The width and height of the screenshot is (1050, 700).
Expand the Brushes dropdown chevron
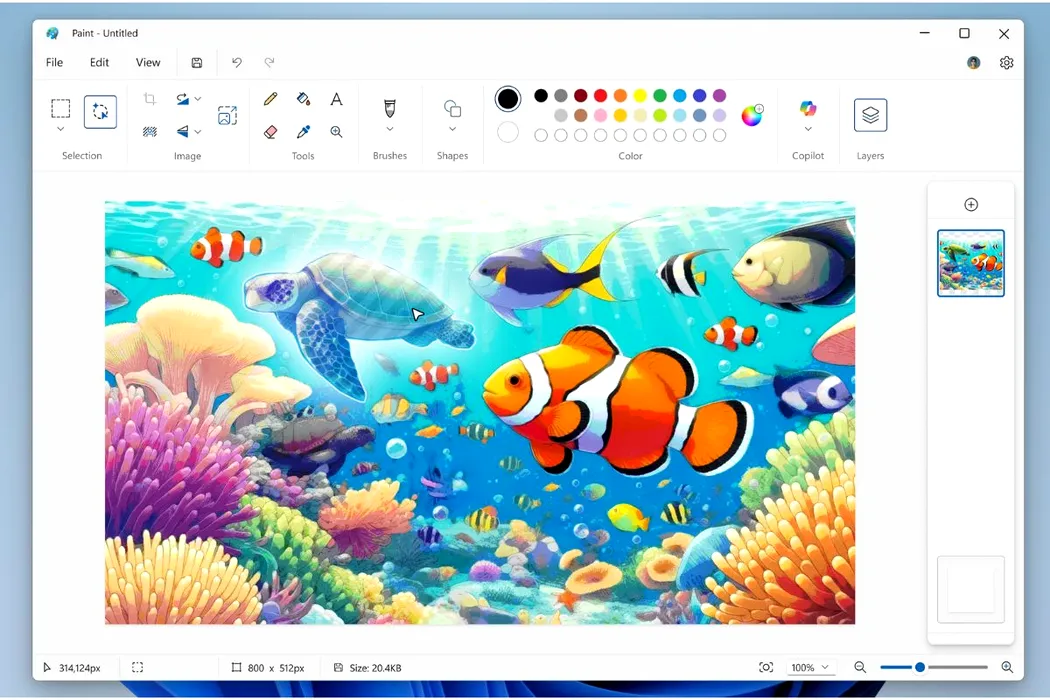390,129
